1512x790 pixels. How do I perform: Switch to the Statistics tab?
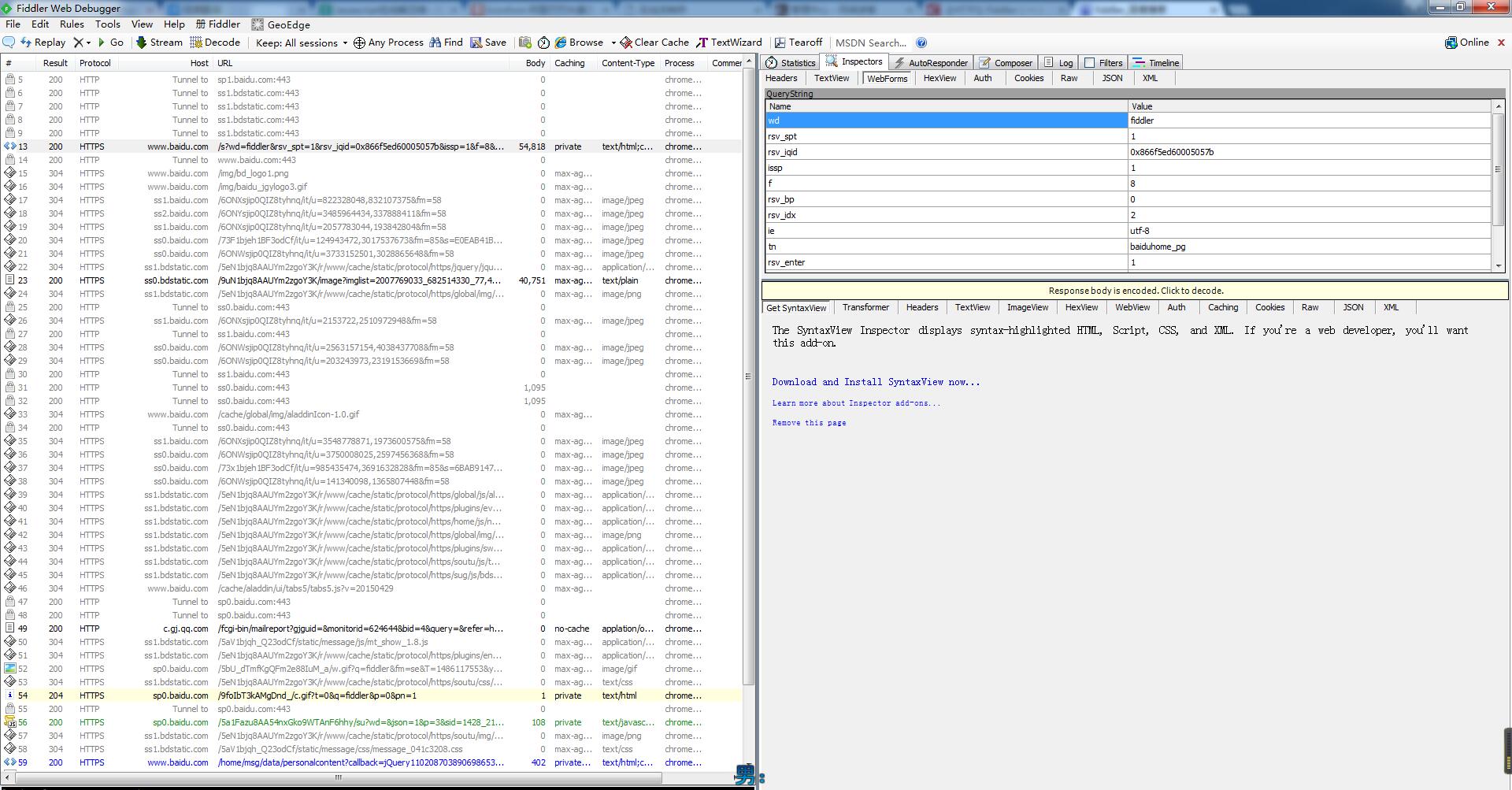(791, 62)
